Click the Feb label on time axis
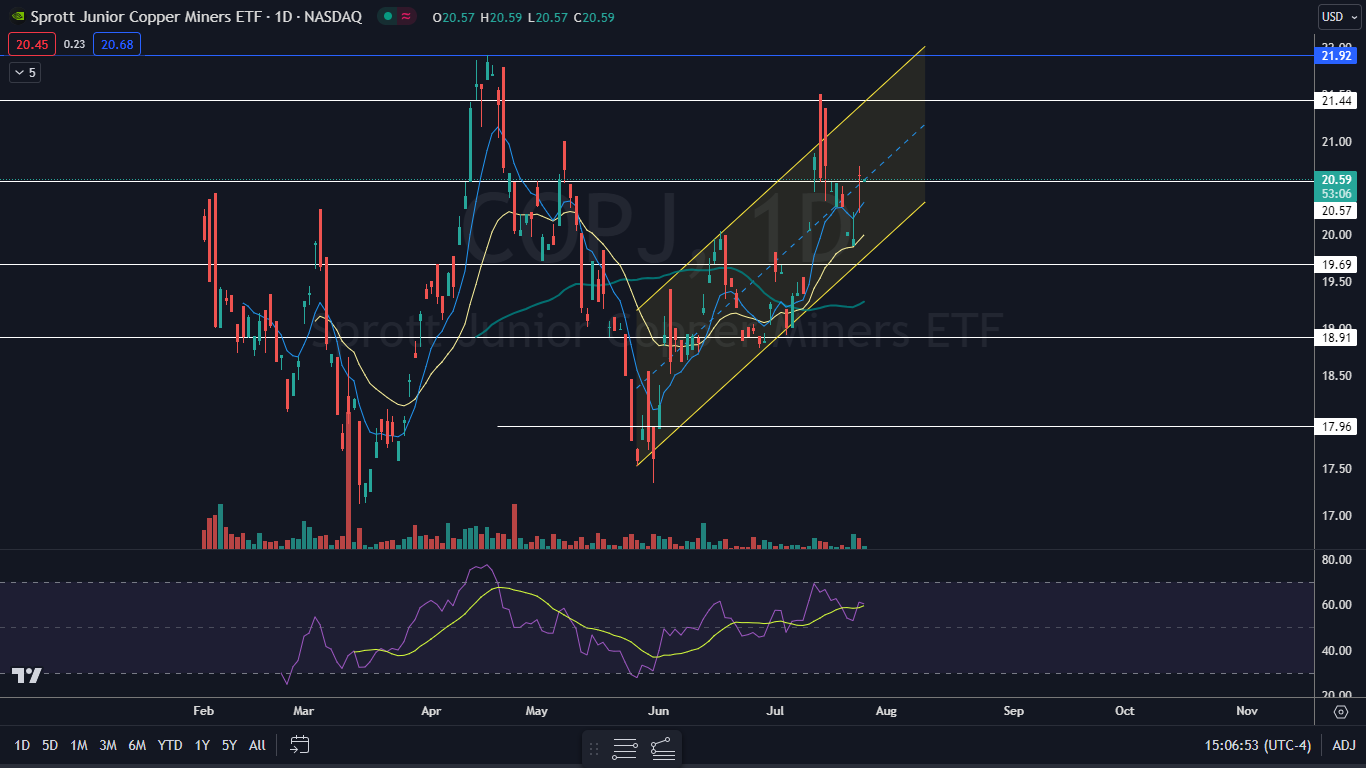Image resolution: width=1366 pixels, height=768 pixels. 203,711
